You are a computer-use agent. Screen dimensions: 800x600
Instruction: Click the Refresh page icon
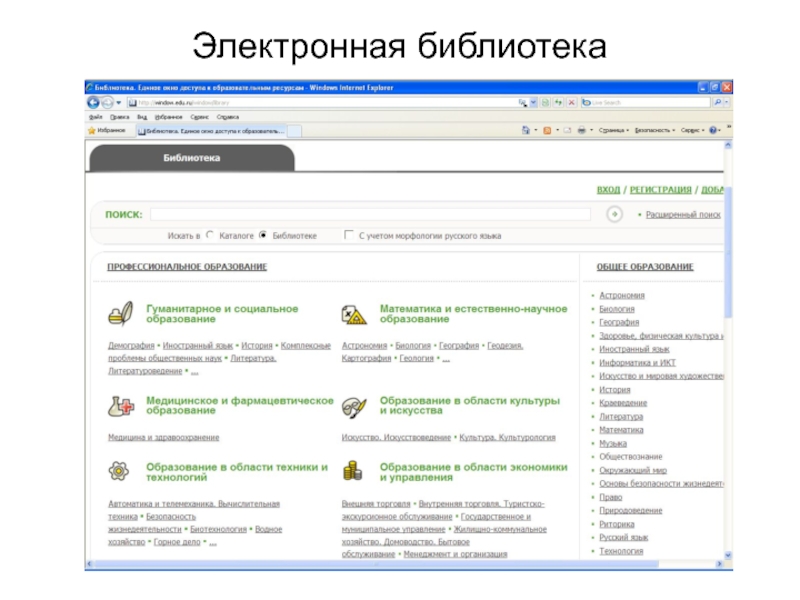(559, 103)
